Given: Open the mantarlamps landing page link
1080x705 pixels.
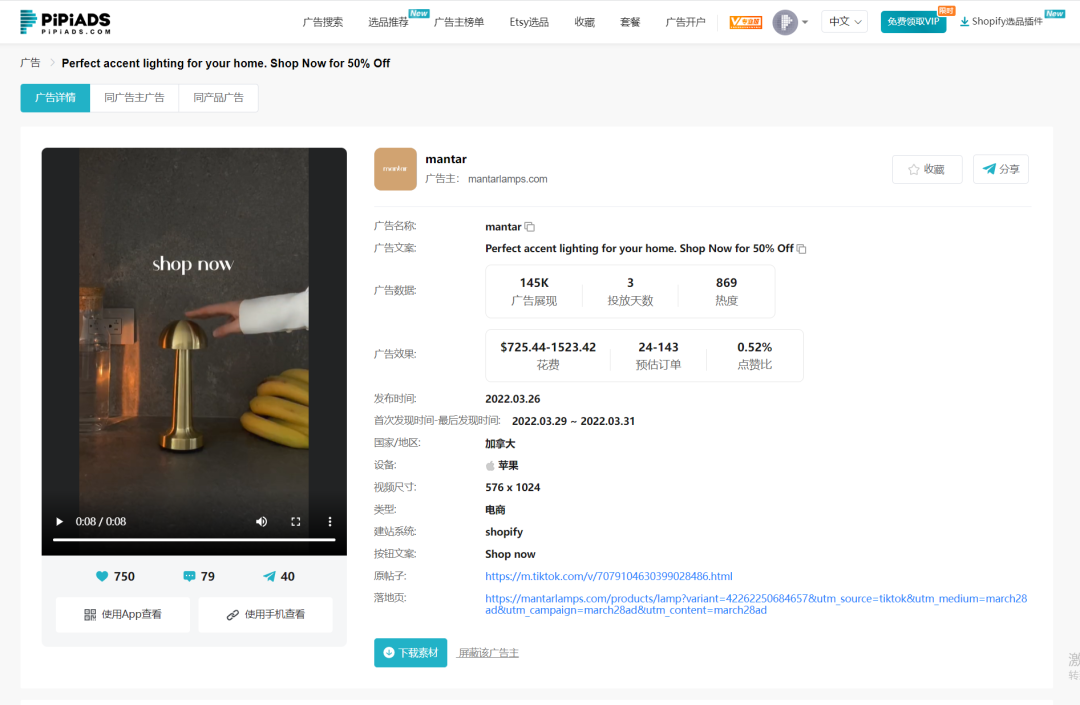Looking at the screenshot, I should pos(756,604).
